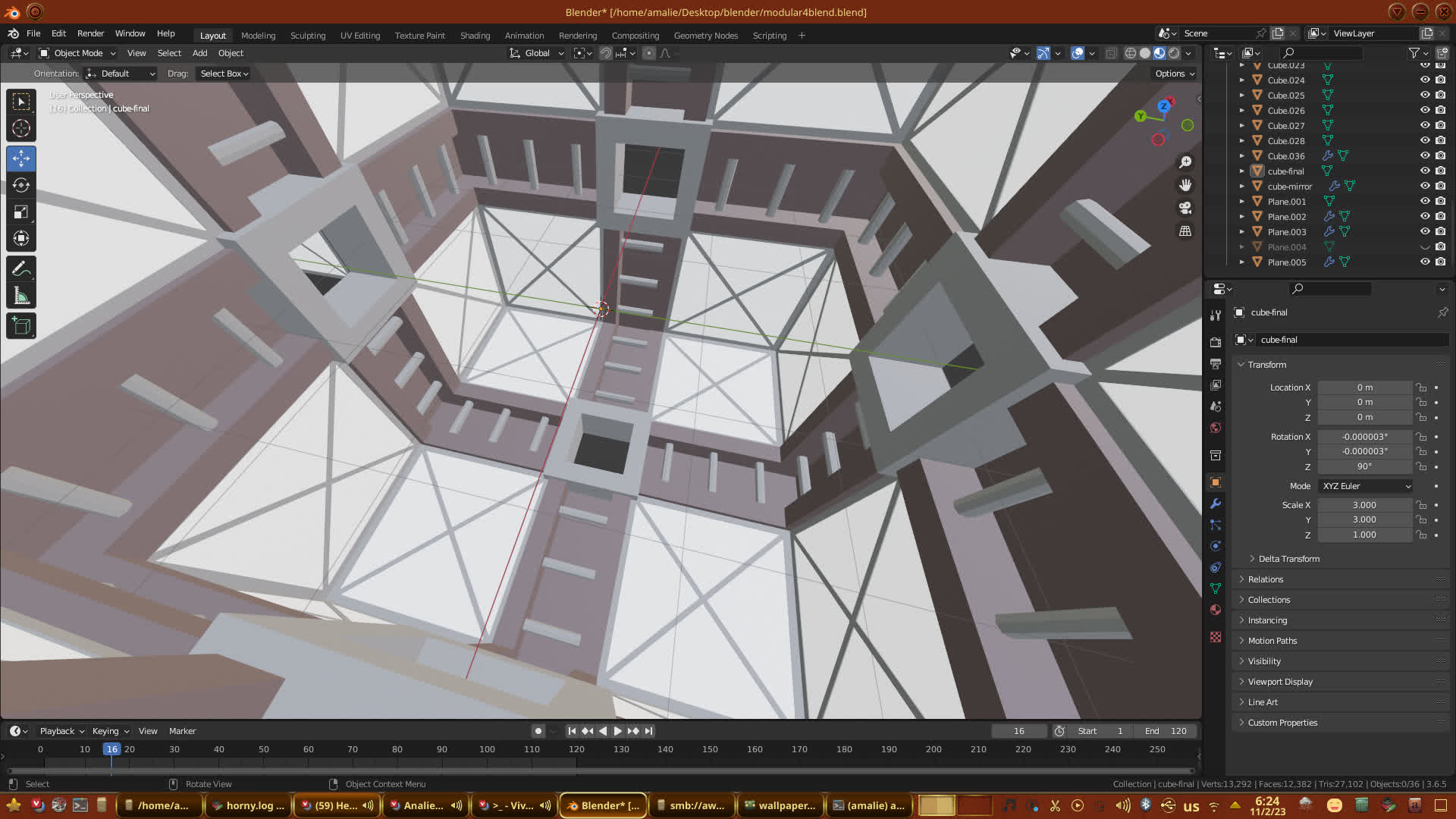Activate the Rotate tool

coord(21,185)
